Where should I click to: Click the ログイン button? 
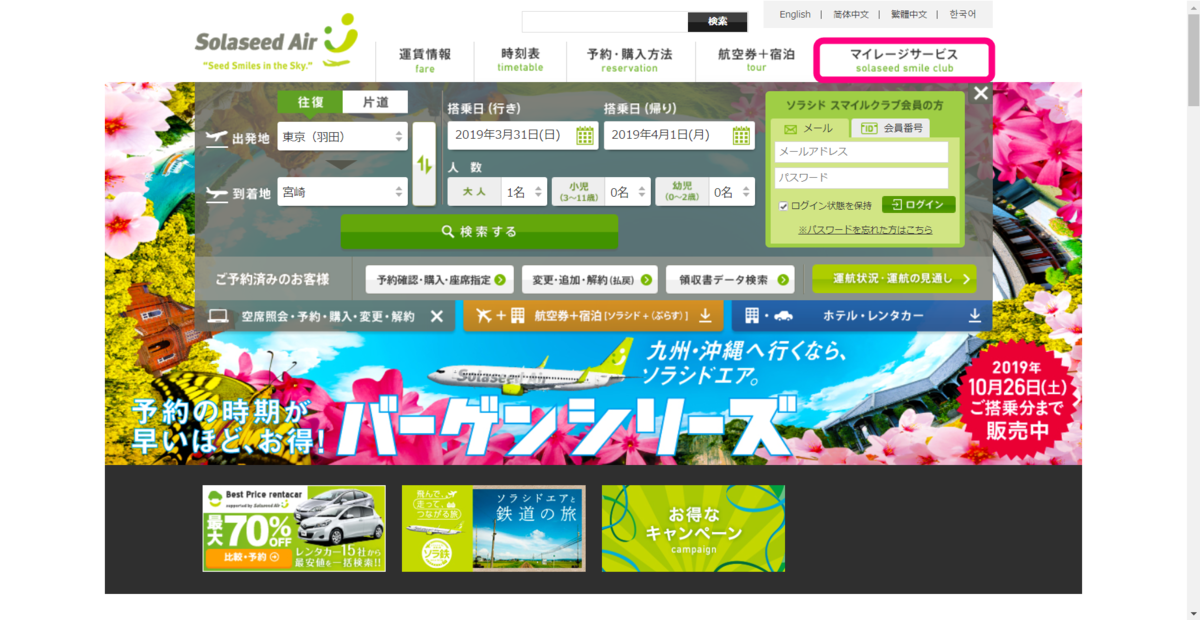click(x=918, y=204)
